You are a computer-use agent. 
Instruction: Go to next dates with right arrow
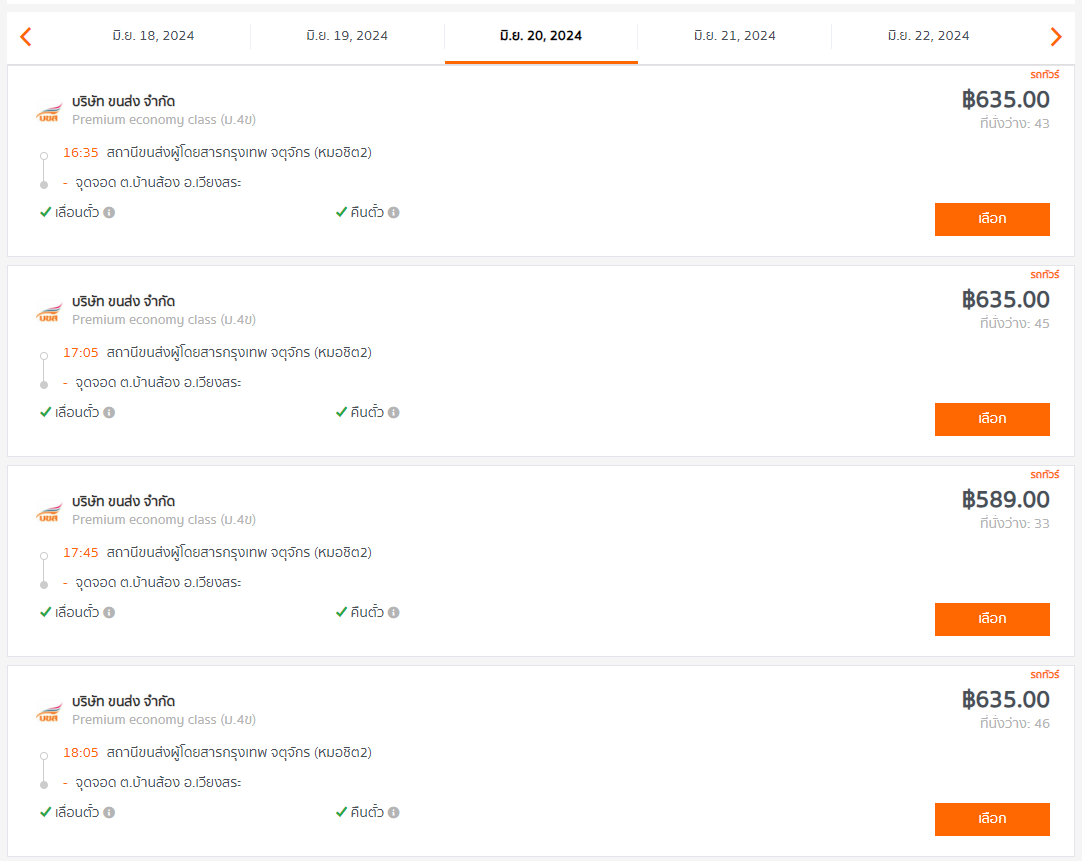(1056, 36)
